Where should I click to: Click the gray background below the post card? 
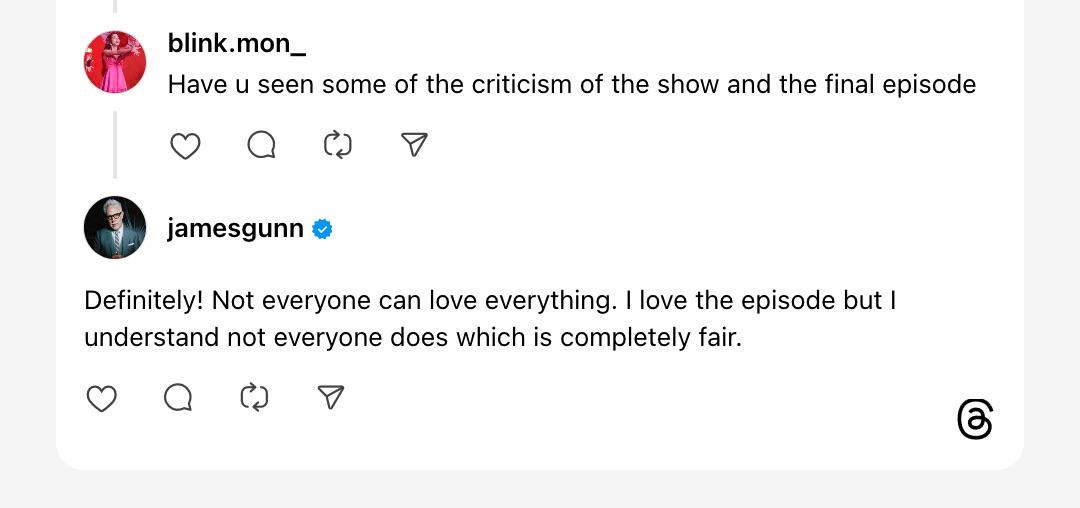540,490
